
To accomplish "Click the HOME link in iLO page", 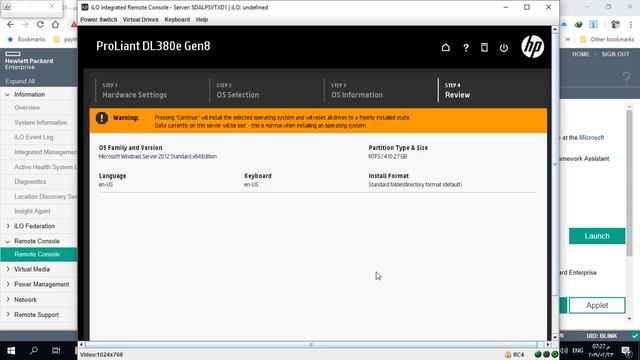I will tap(580, 54).
